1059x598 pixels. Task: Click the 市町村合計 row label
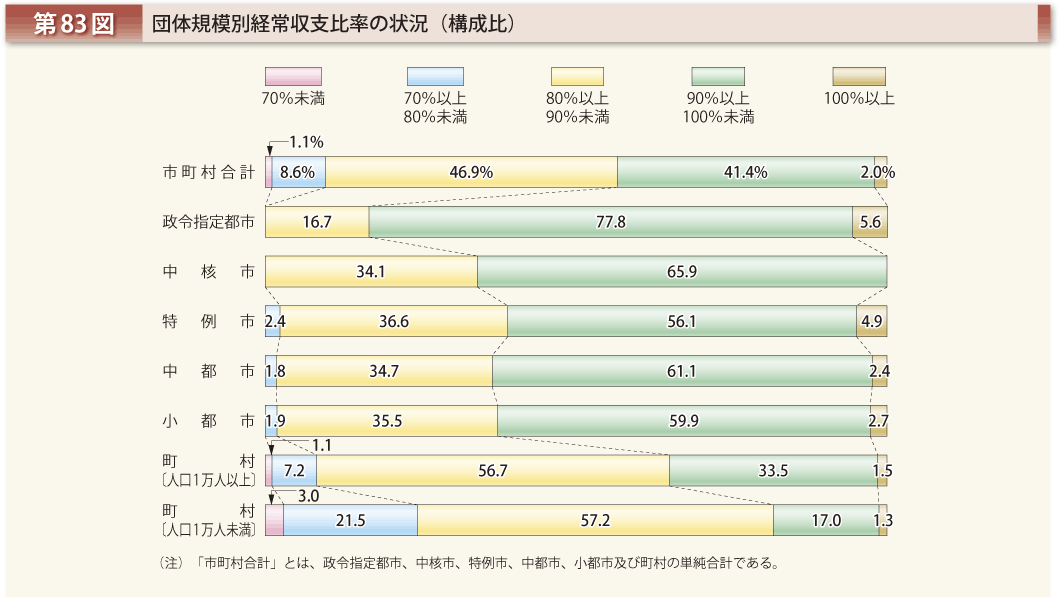[208, 172]
